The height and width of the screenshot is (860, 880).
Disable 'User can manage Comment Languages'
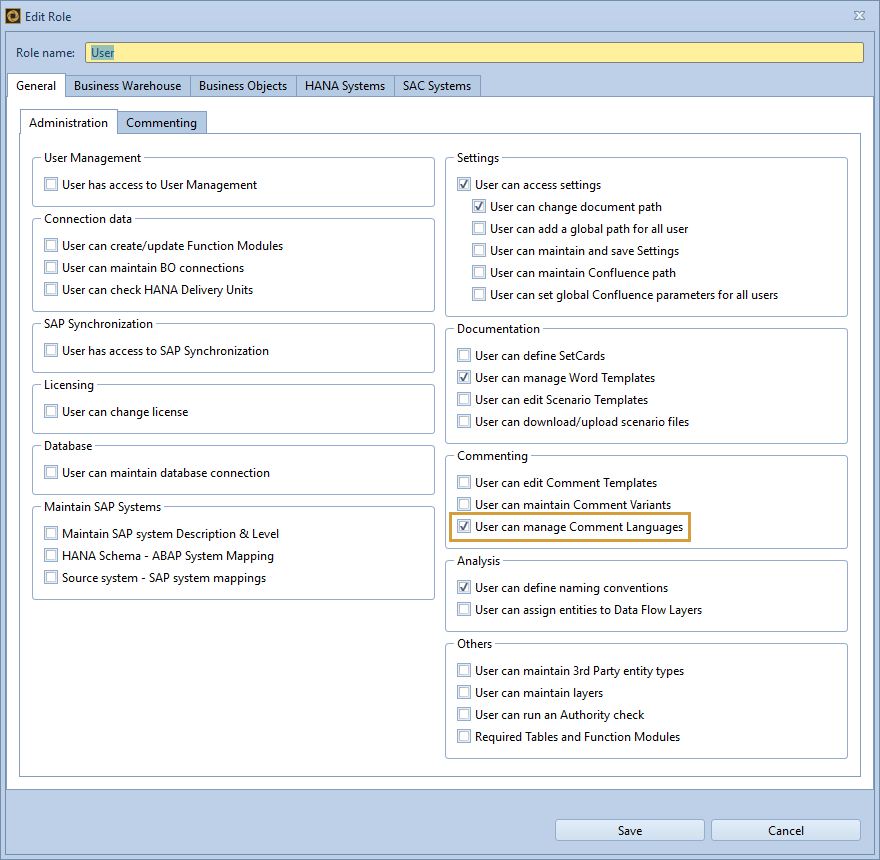click(x=464, y=526)
